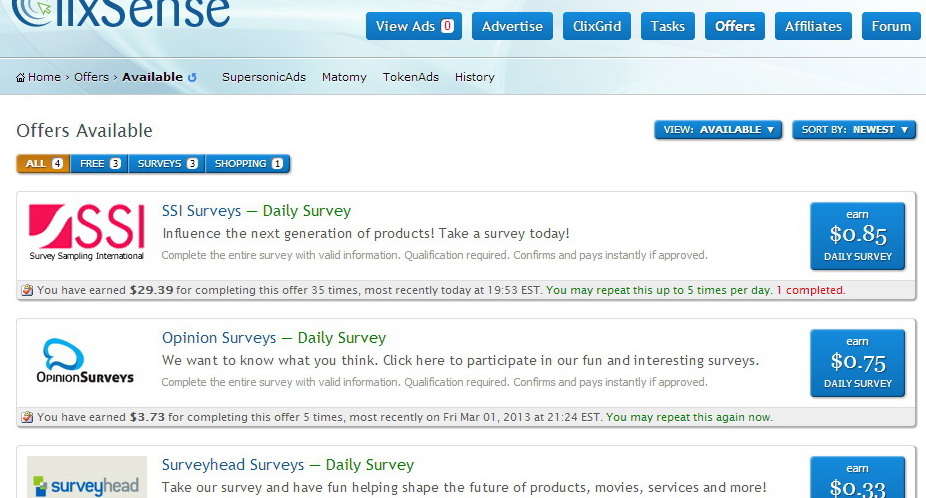Click the refresh icon next to Available

192,77
